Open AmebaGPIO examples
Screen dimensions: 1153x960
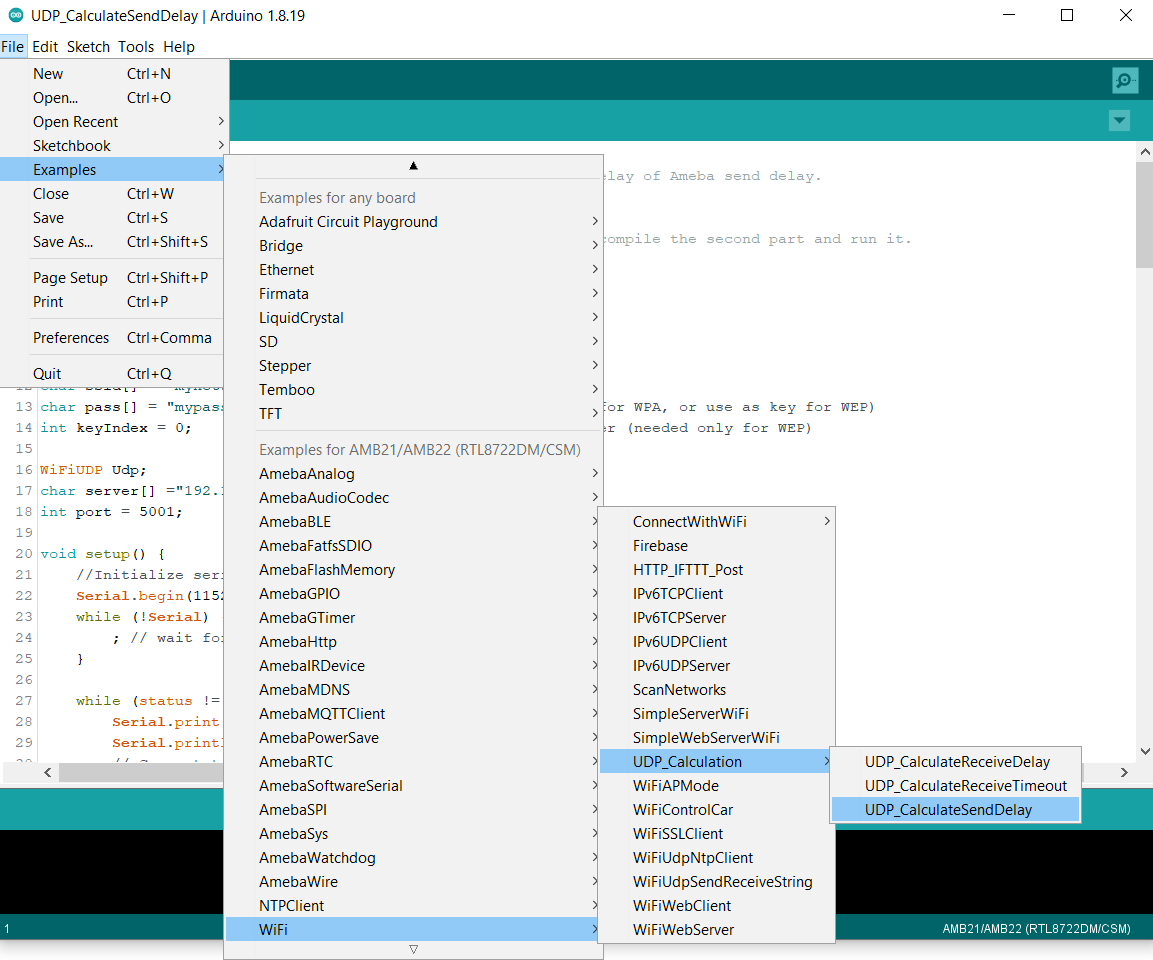coord(413,594)
